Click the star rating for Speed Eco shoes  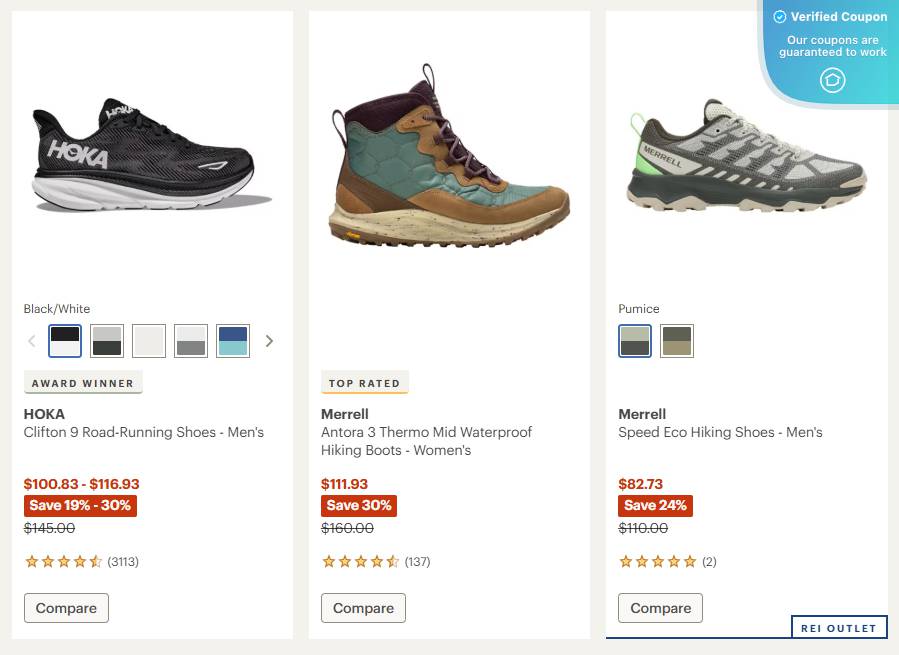659,561
